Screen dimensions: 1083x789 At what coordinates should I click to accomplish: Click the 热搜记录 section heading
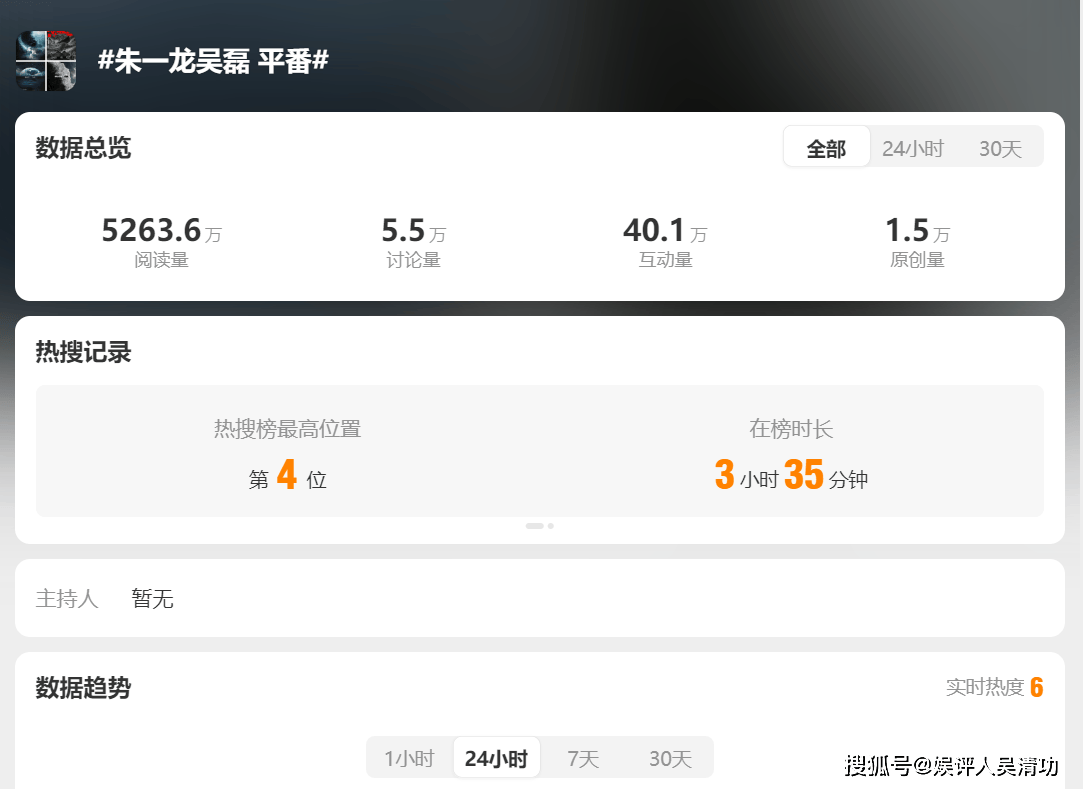83,352
